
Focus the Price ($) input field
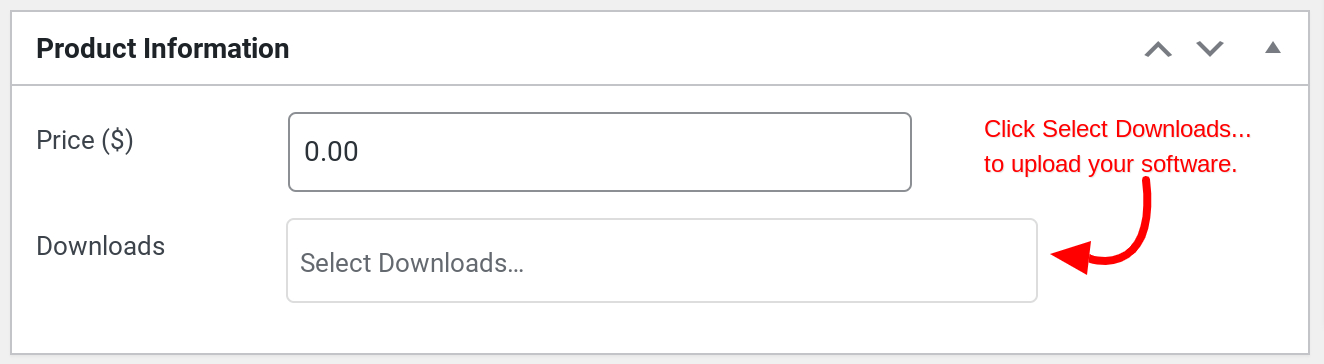(x=600, y=152)
